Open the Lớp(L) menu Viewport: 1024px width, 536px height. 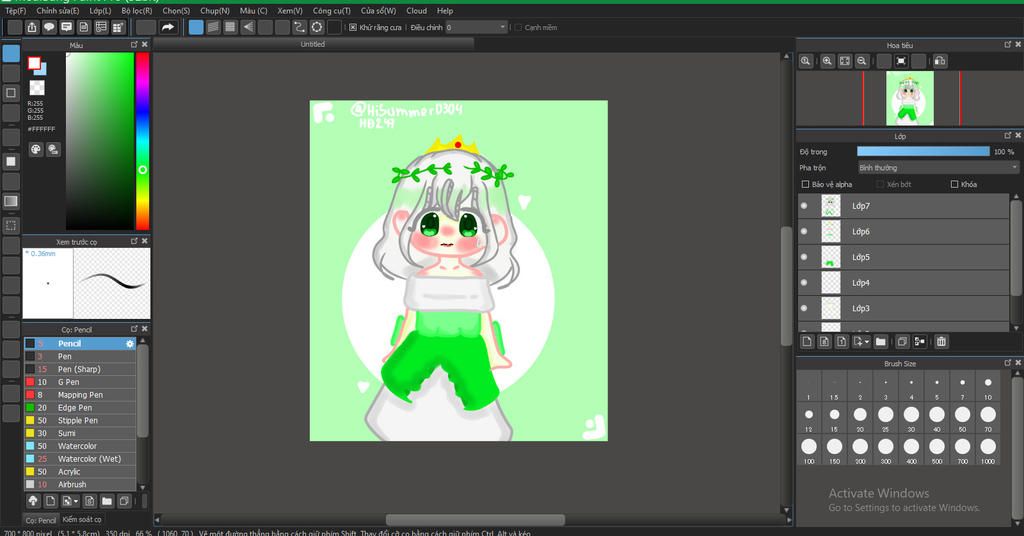[x=100, y=10]
